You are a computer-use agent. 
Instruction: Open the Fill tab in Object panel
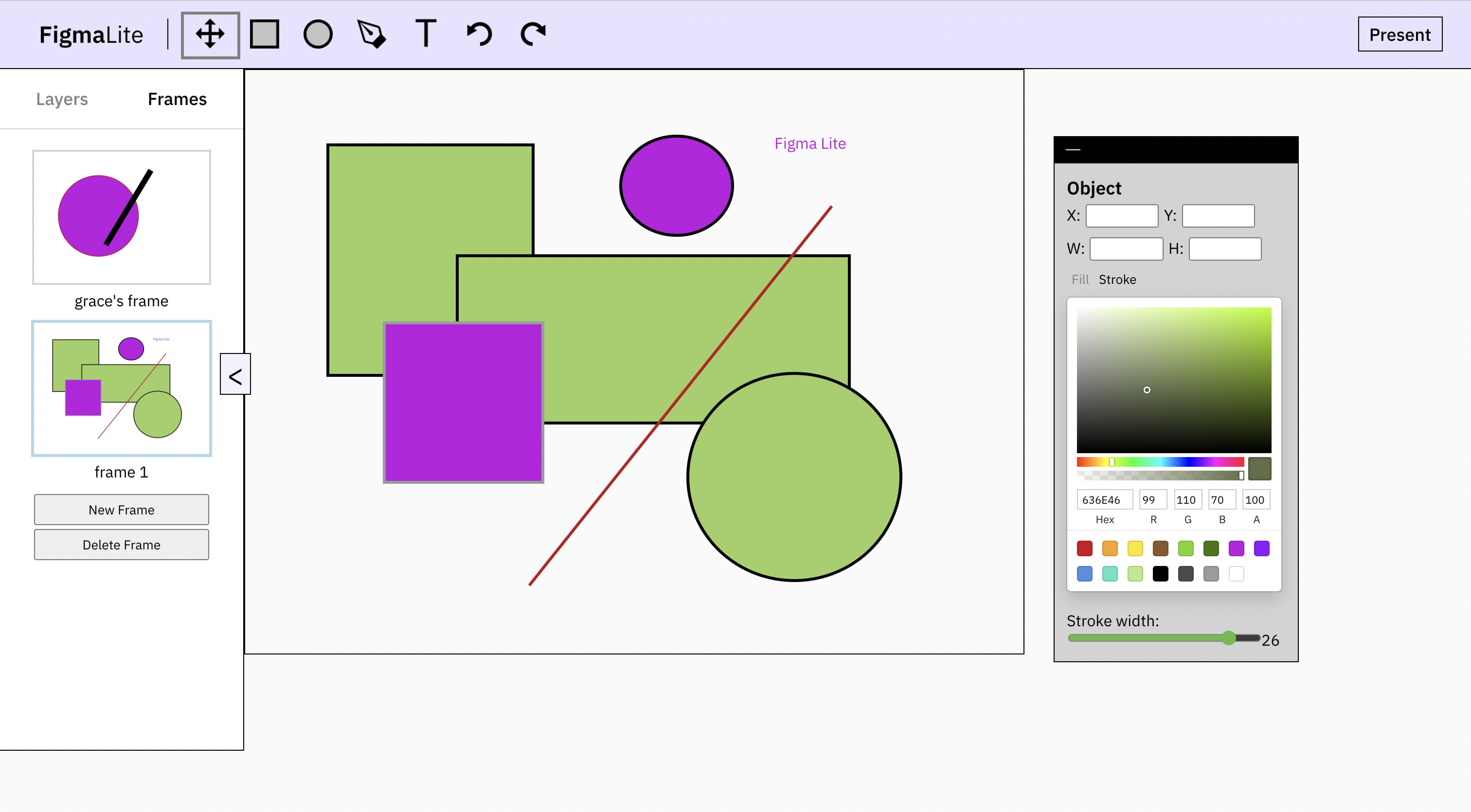point(1080,280)
